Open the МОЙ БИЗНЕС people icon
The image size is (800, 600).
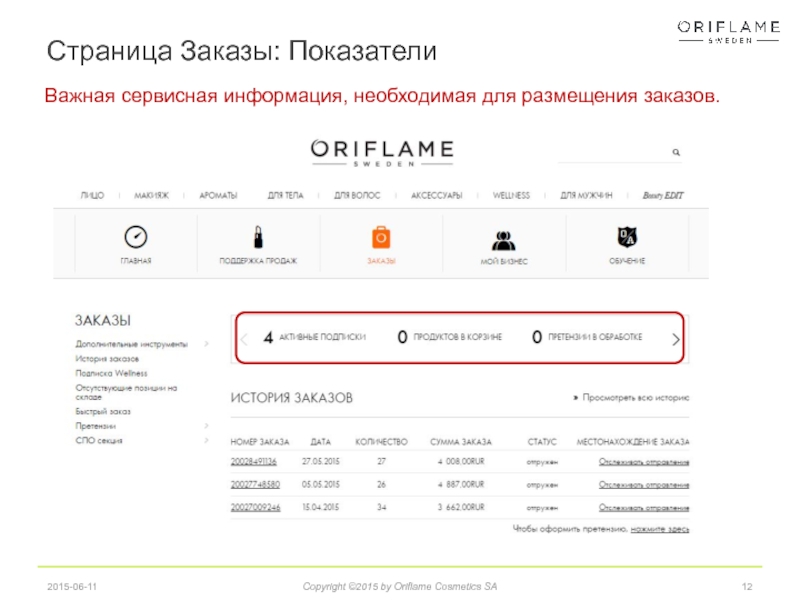[x=504, y=240]
